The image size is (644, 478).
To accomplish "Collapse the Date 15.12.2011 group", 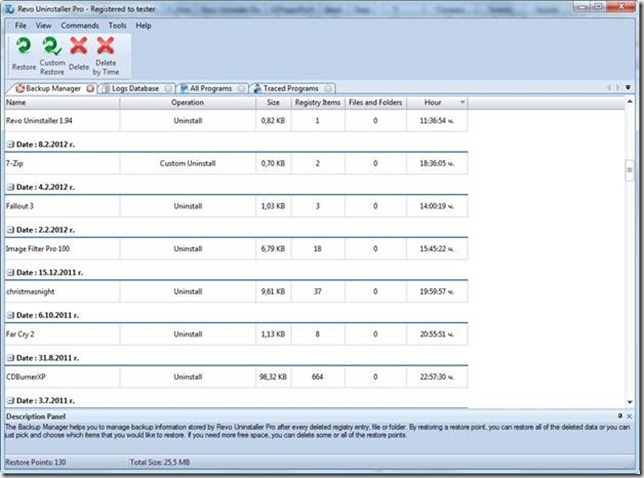I will click(x=10, y=271).
